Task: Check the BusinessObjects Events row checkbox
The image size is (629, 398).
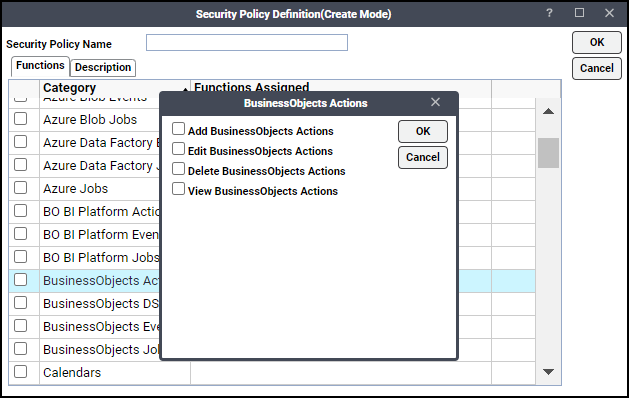Action: 20,326
